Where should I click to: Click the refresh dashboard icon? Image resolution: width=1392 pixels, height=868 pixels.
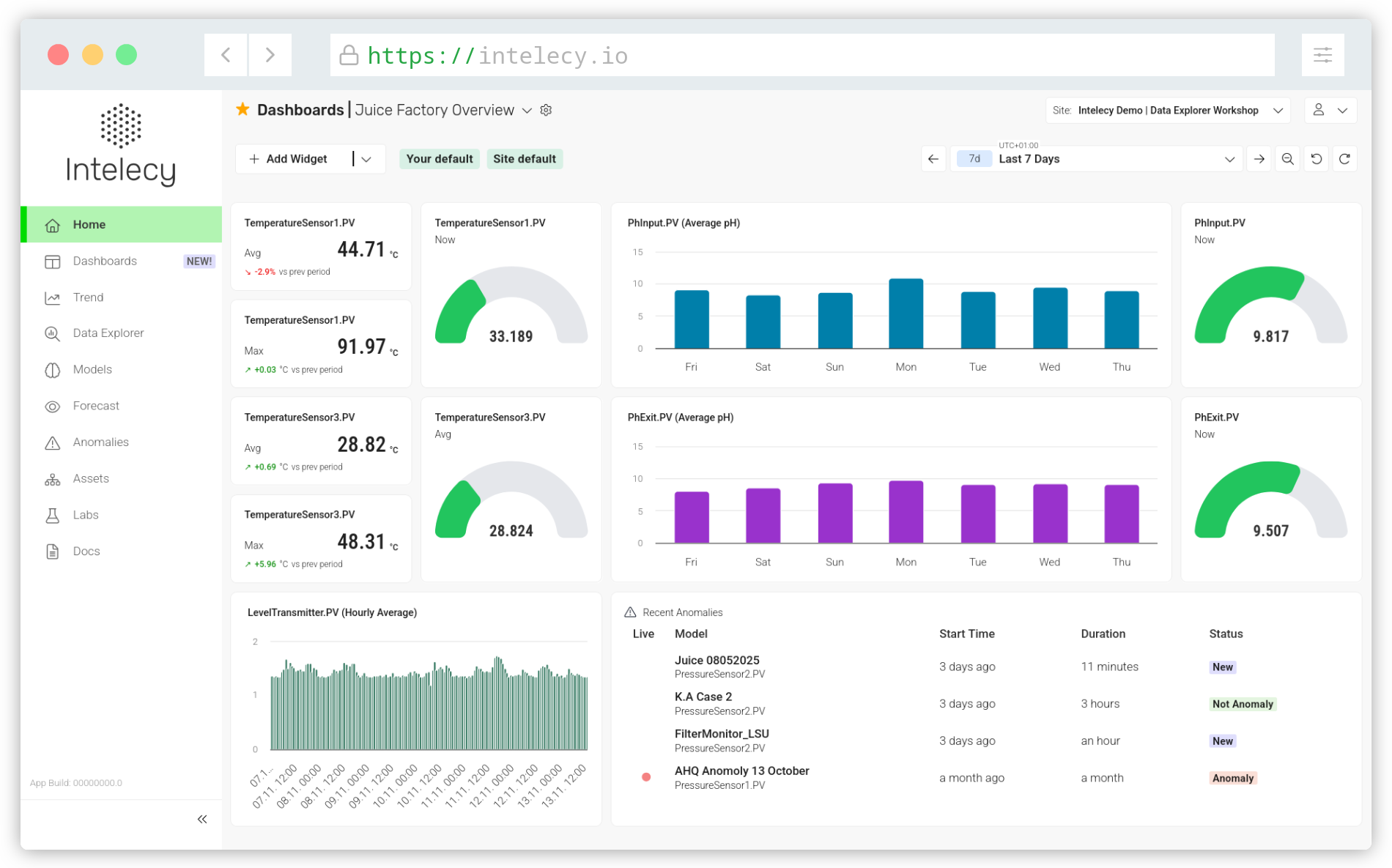coord(1344,159)
